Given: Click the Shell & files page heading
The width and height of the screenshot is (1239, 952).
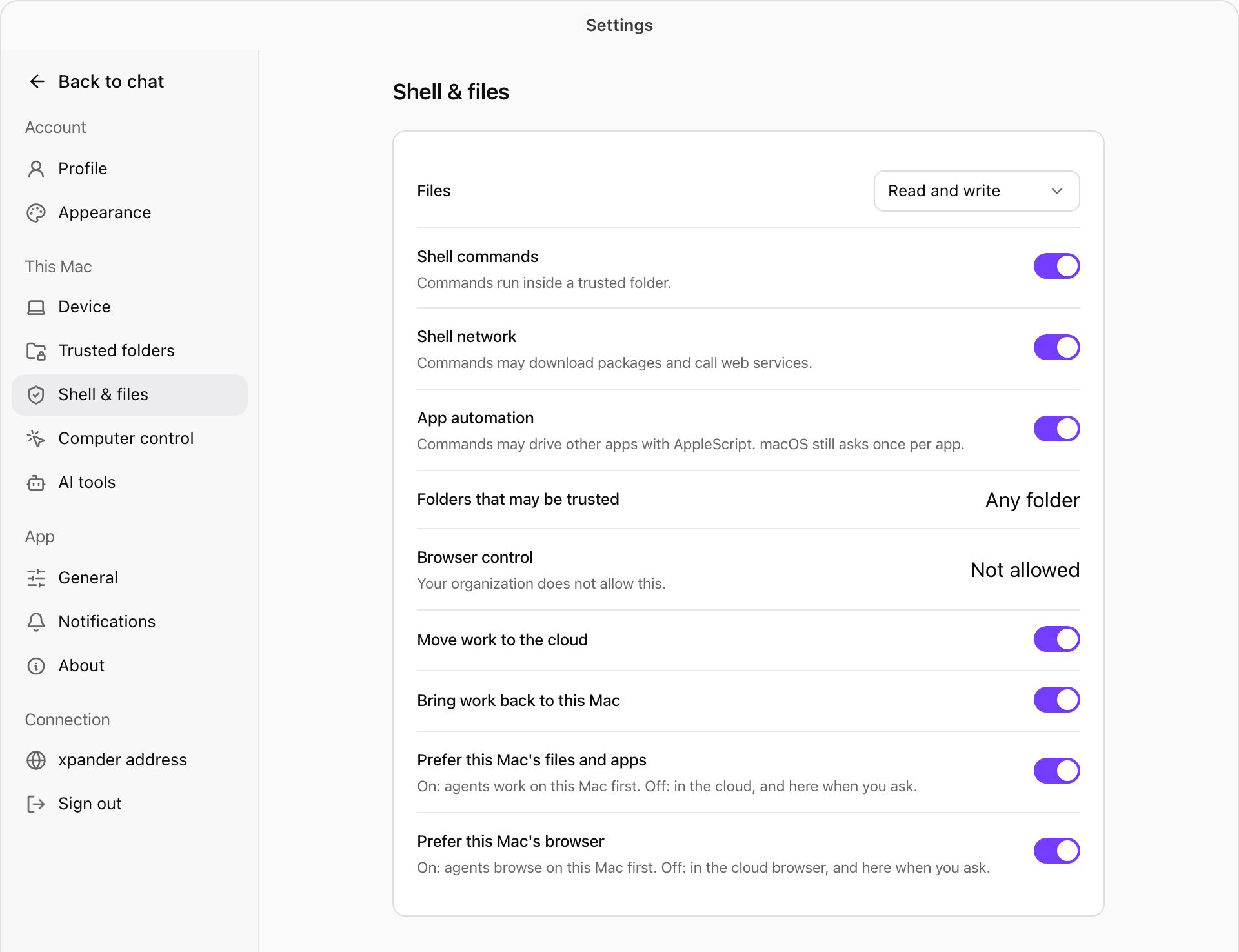Looking at the screenshot, I should click(451, 92).
